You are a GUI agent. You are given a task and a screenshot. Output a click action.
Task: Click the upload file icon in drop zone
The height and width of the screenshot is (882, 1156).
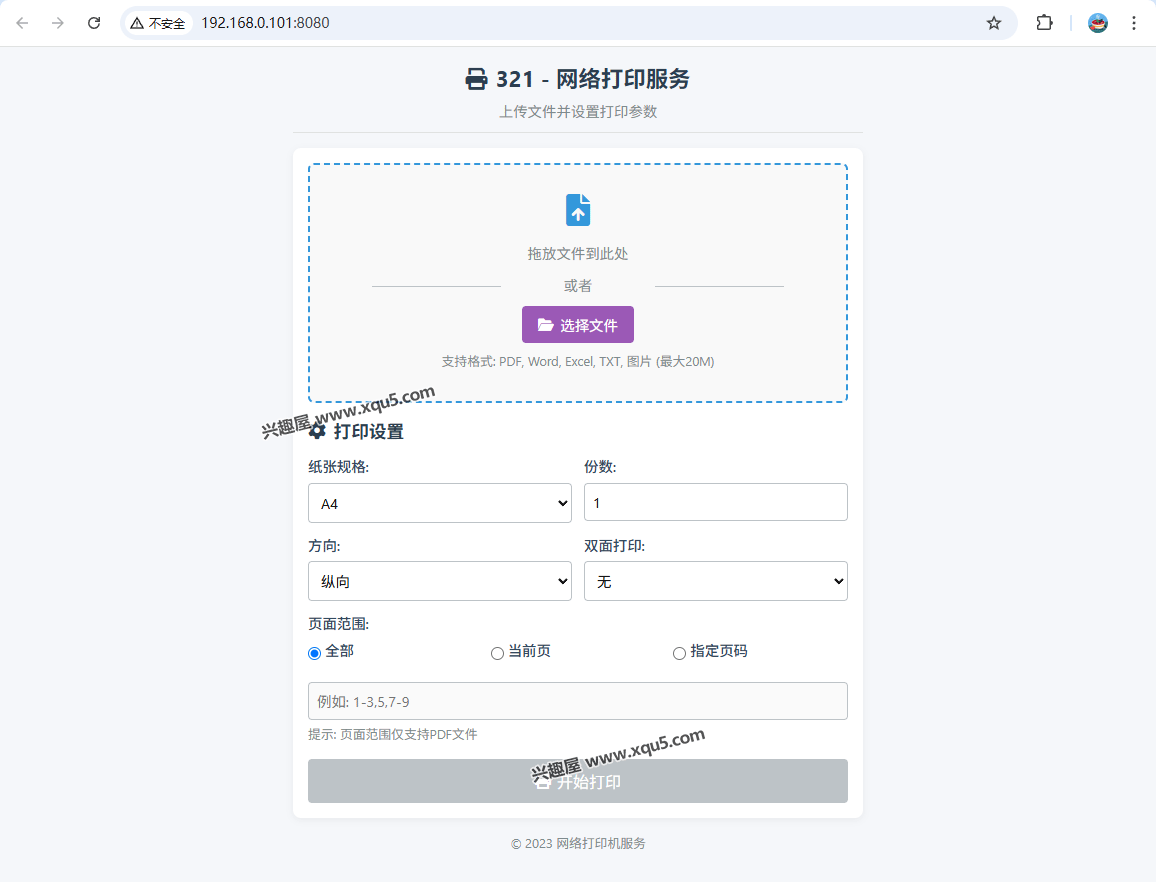(578, 210)
